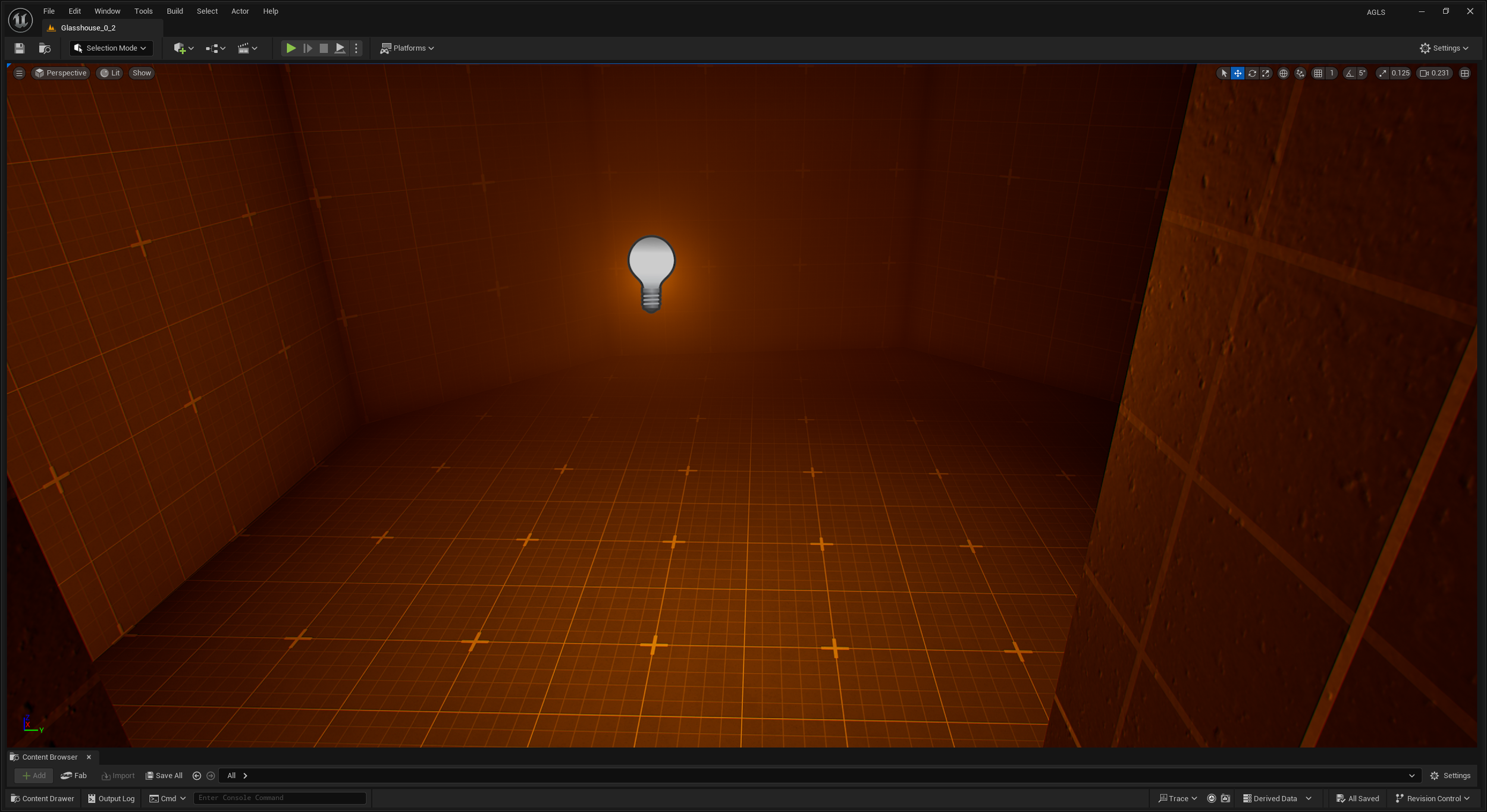Stop the play session
The width and height of the screenshot is (1487, 812).
click(324, 48)
